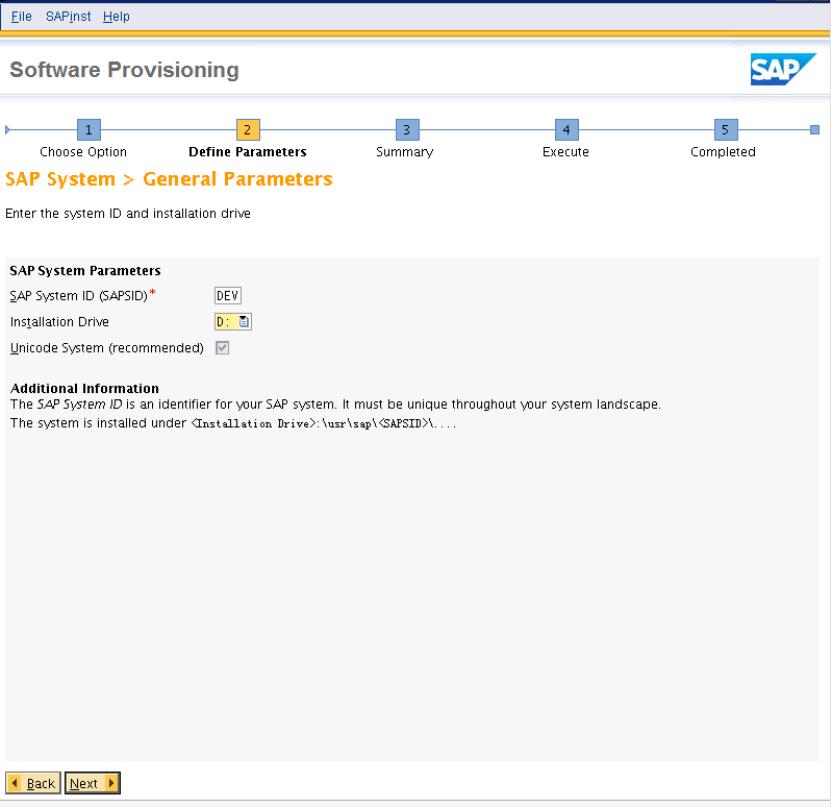
Task: Click the 'SAP System ID (SAPSID)' label
Action: (x=78, y=296)
